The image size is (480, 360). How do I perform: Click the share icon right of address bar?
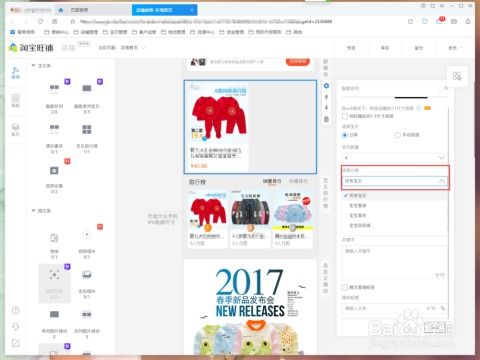point(410,21)
